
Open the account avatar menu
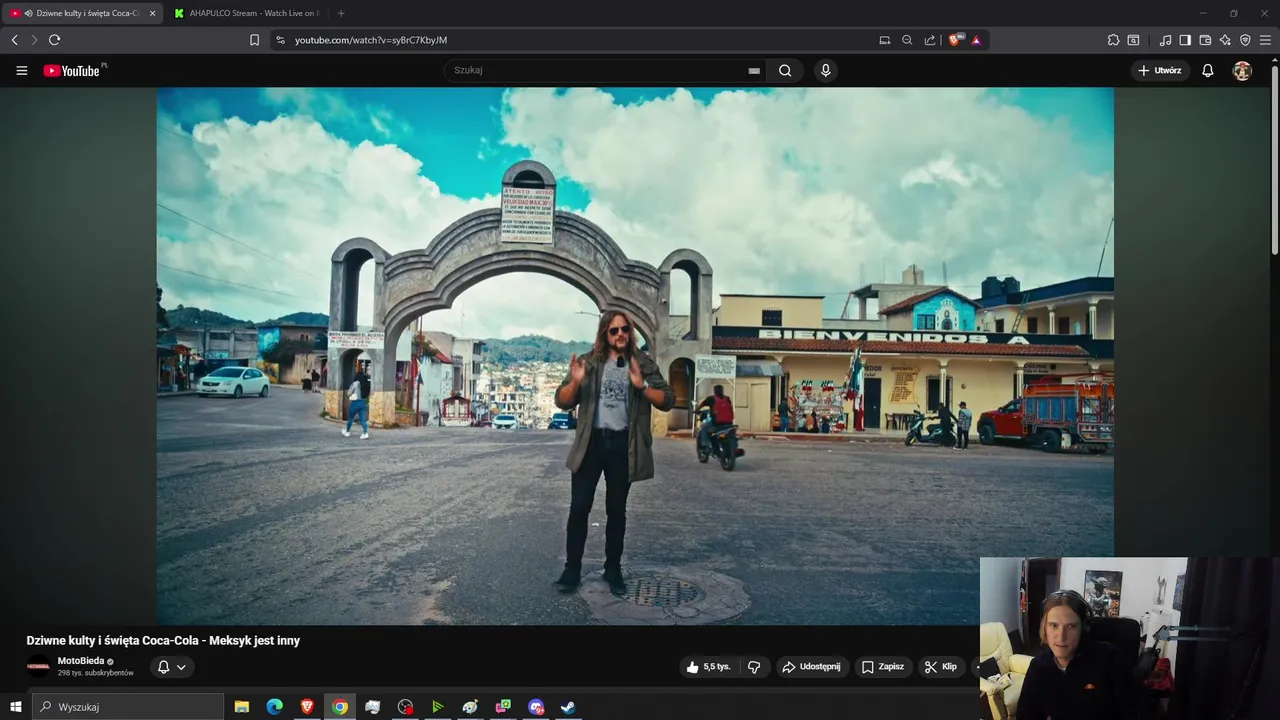tap(1242, 71)
